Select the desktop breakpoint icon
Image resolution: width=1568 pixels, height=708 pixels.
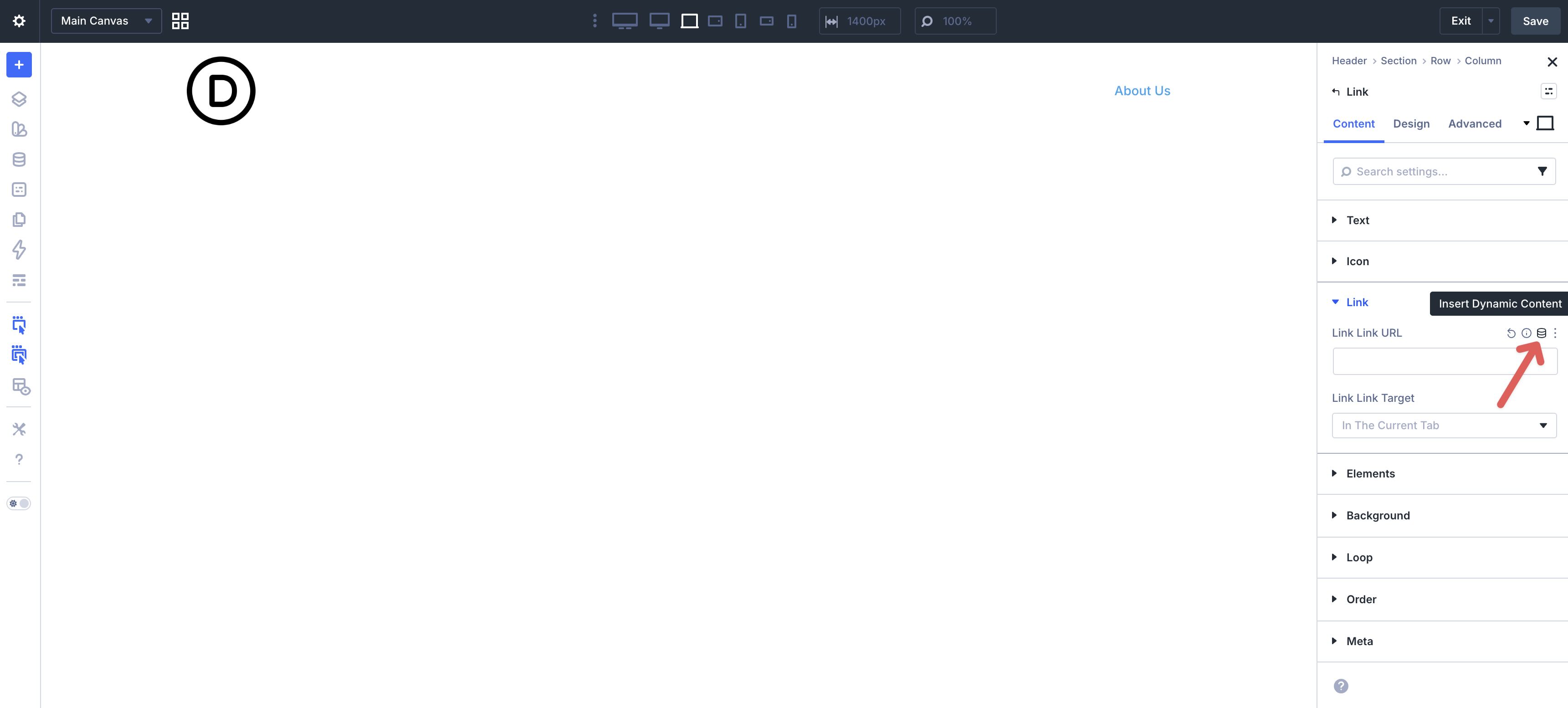[x=625, y=21]
